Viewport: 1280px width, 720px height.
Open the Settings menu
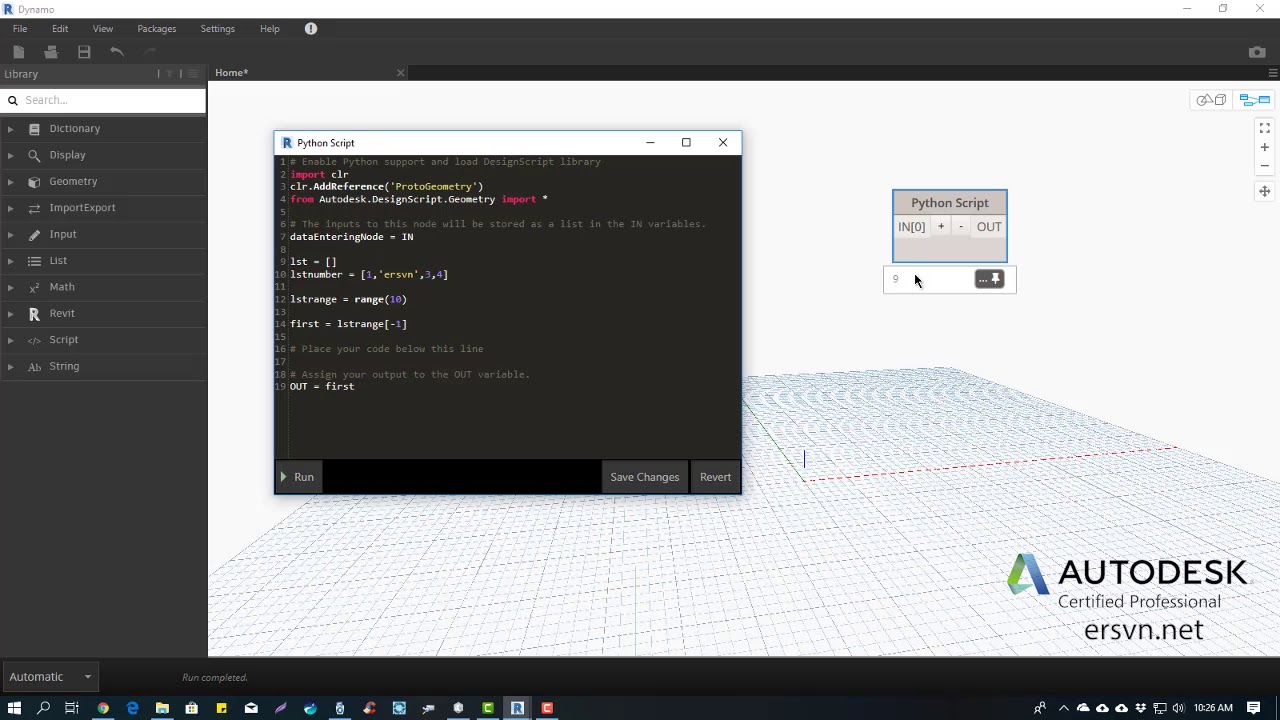click(217, 29)
